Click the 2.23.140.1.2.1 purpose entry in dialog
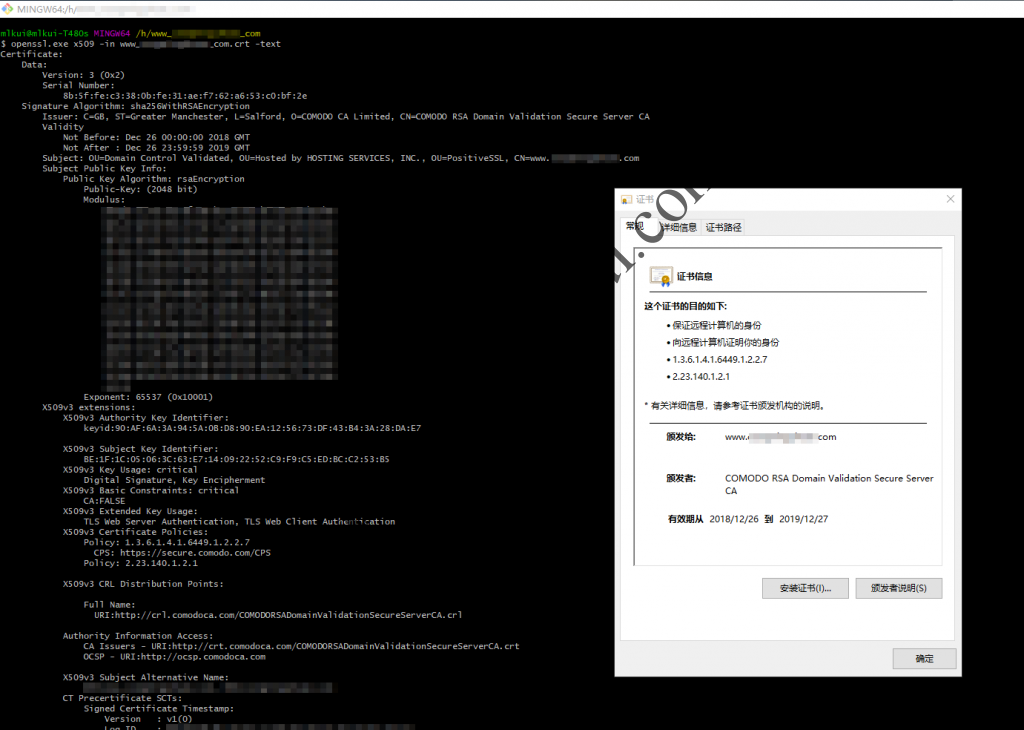 coord(701,377)
